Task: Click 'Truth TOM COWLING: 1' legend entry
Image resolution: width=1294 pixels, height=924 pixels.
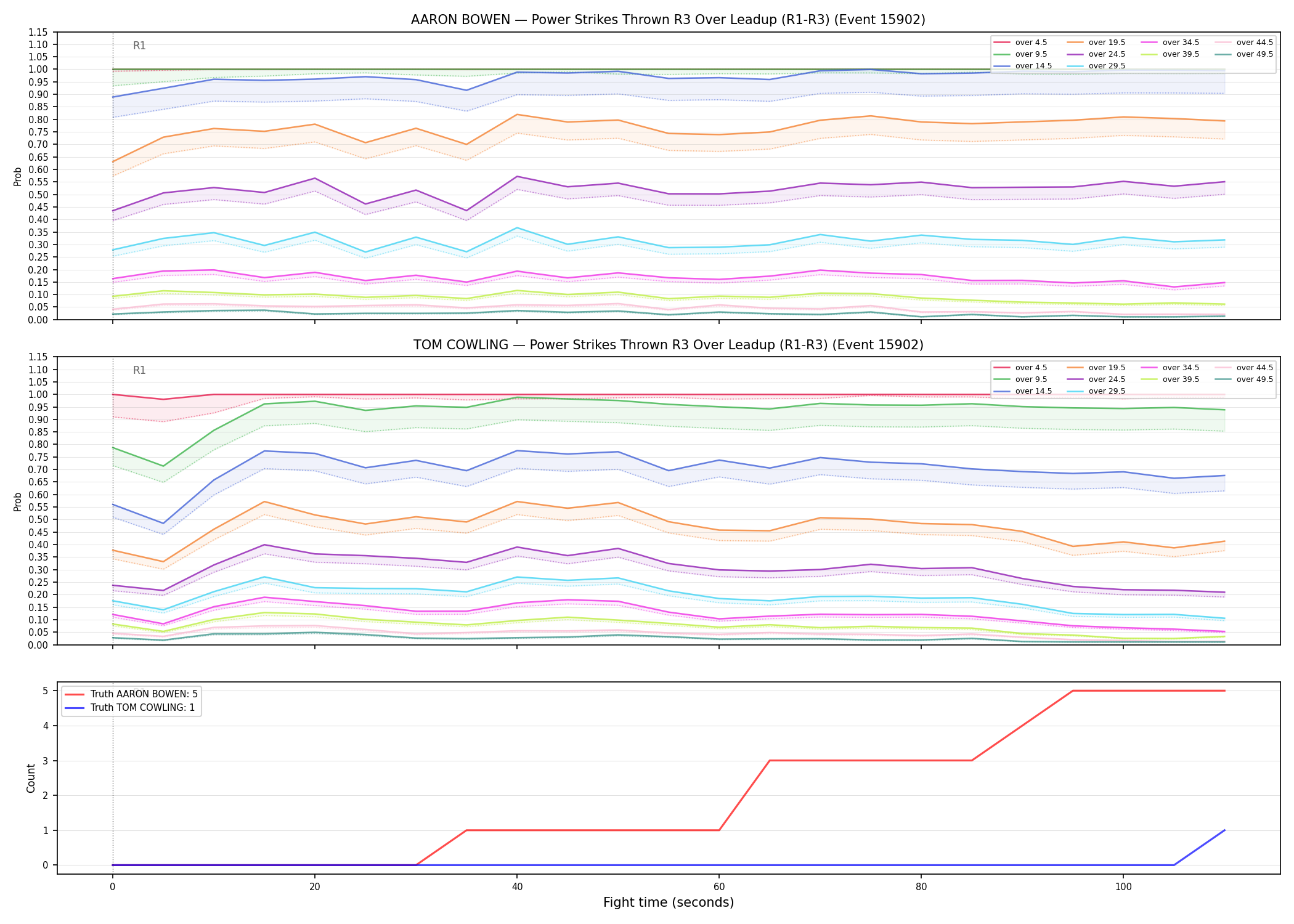Action: click(x=129, y=708)
